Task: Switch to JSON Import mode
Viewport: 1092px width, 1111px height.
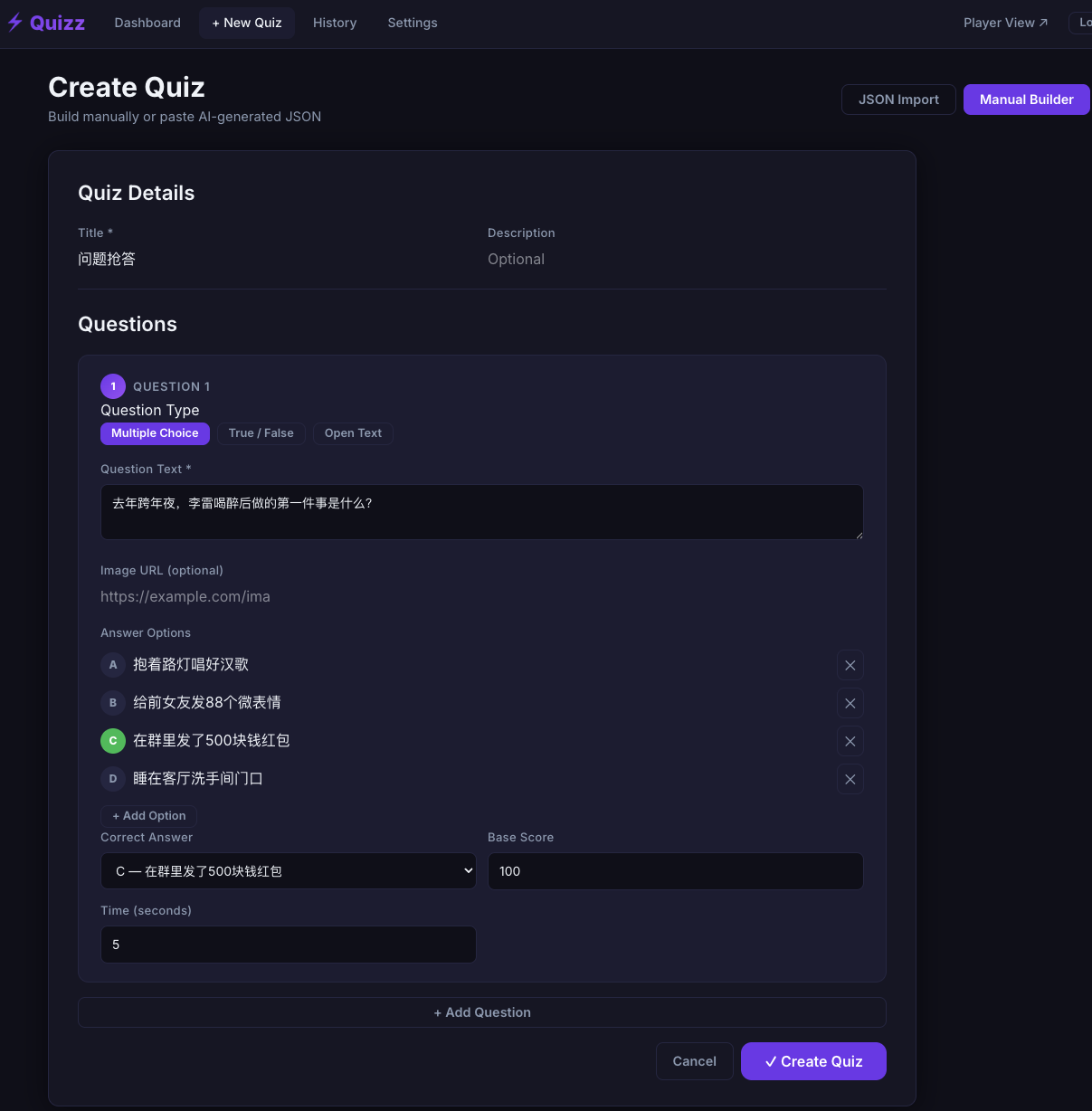Action: (898, 100)
